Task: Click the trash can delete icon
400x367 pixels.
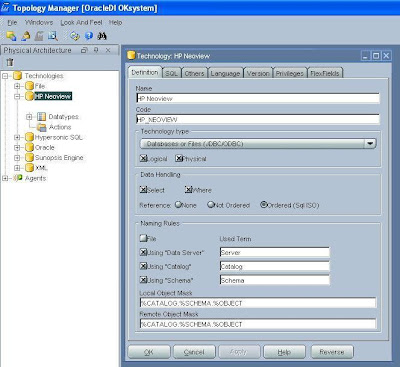Action: (x=10, y=62)
